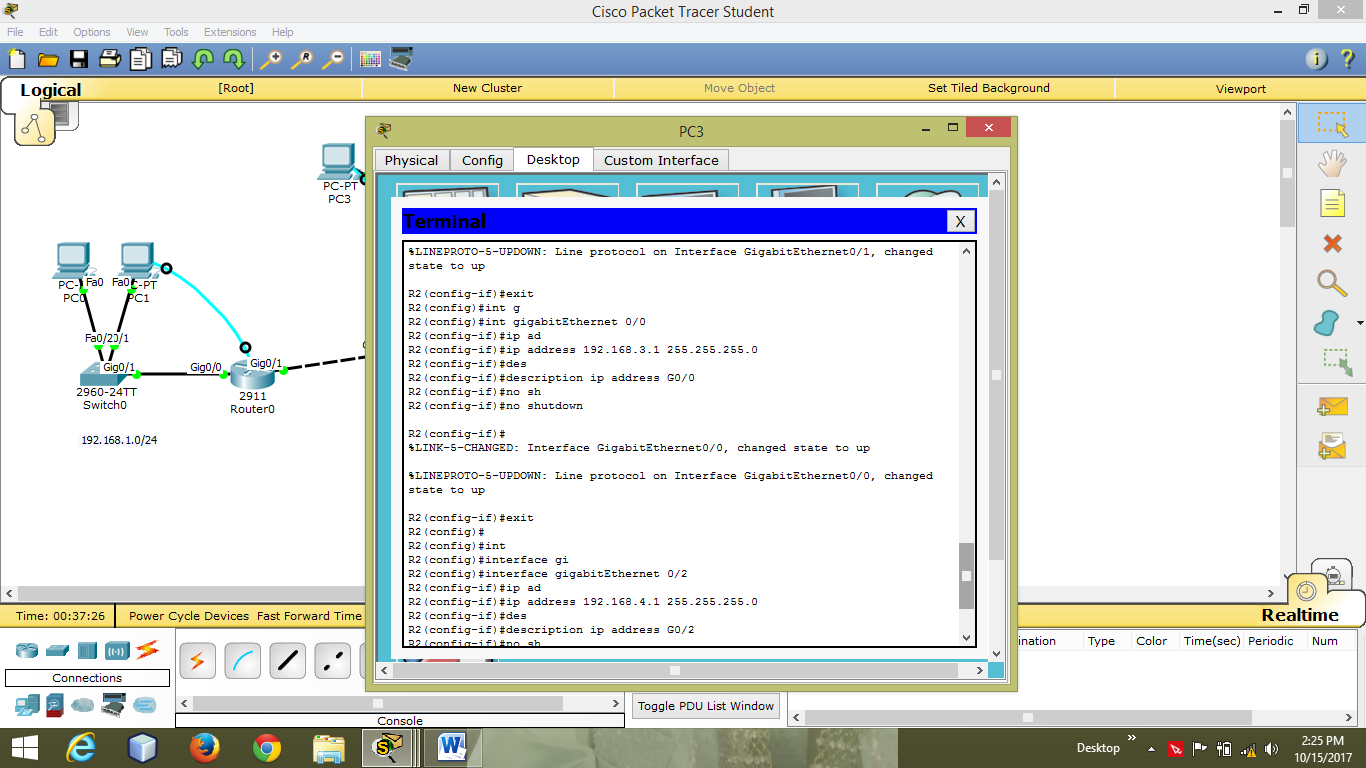Pick the red X Delete tool
This screenshot has height=768, width=1366.
coord(1332,243)
